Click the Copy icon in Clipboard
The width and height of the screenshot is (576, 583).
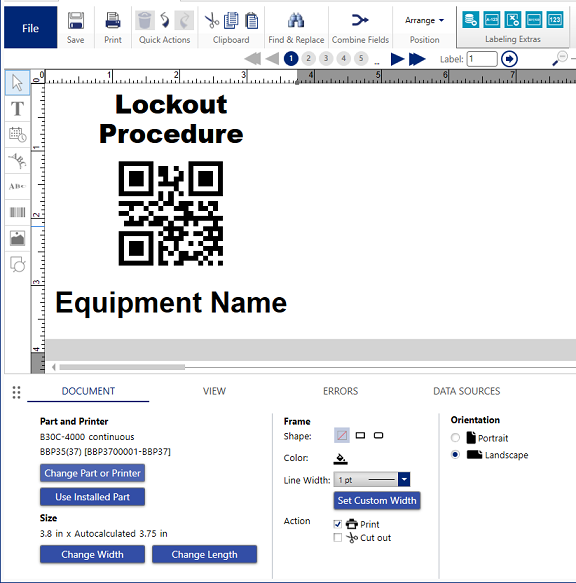pyautogui.click(x=231, y=20)
